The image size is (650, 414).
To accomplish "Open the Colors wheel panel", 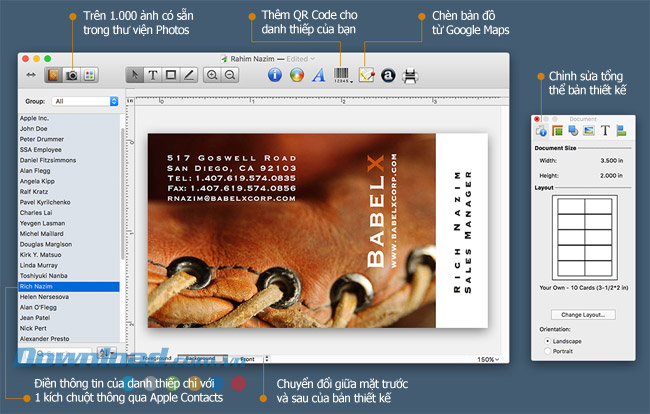I will click(297, 75).
